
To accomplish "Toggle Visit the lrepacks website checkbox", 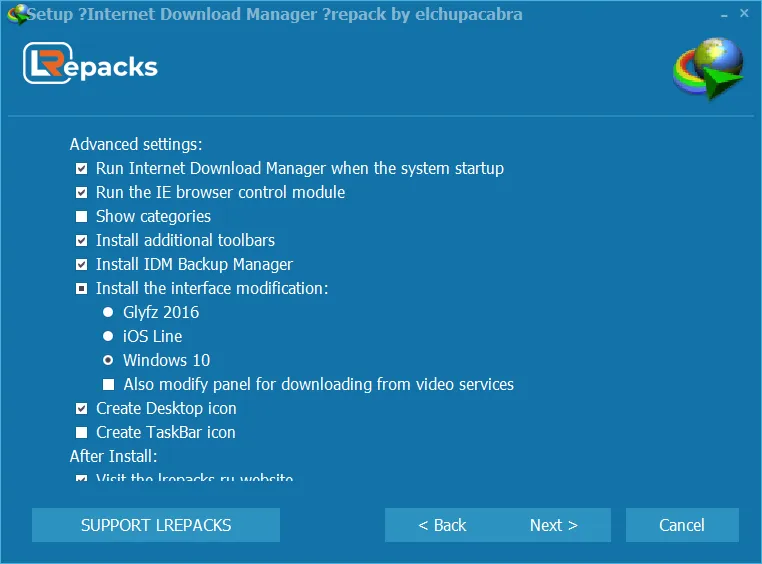I will point(82,478).
